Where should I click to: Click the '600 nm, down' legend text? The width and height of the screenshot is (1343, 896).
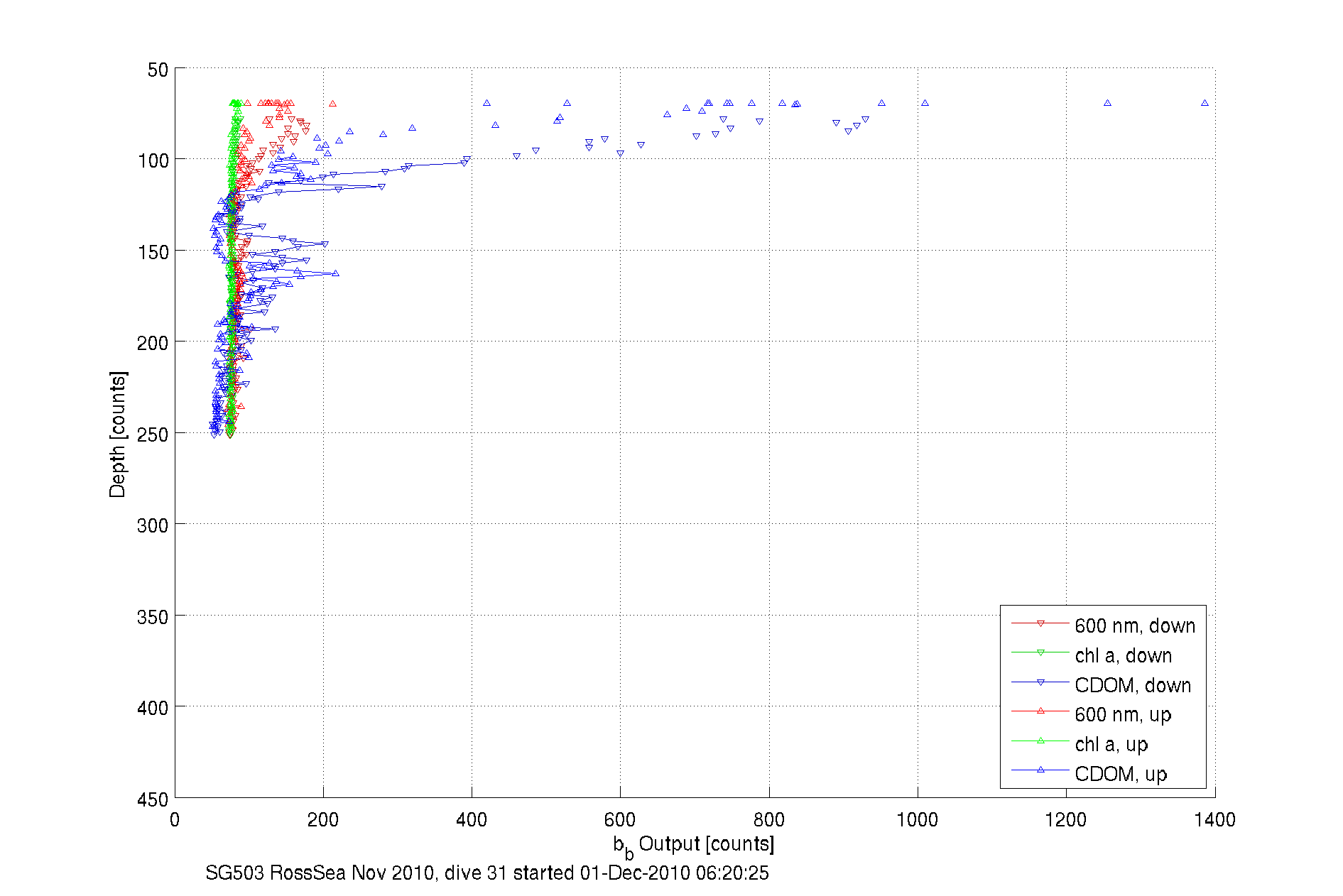[x=1135, y=626]
